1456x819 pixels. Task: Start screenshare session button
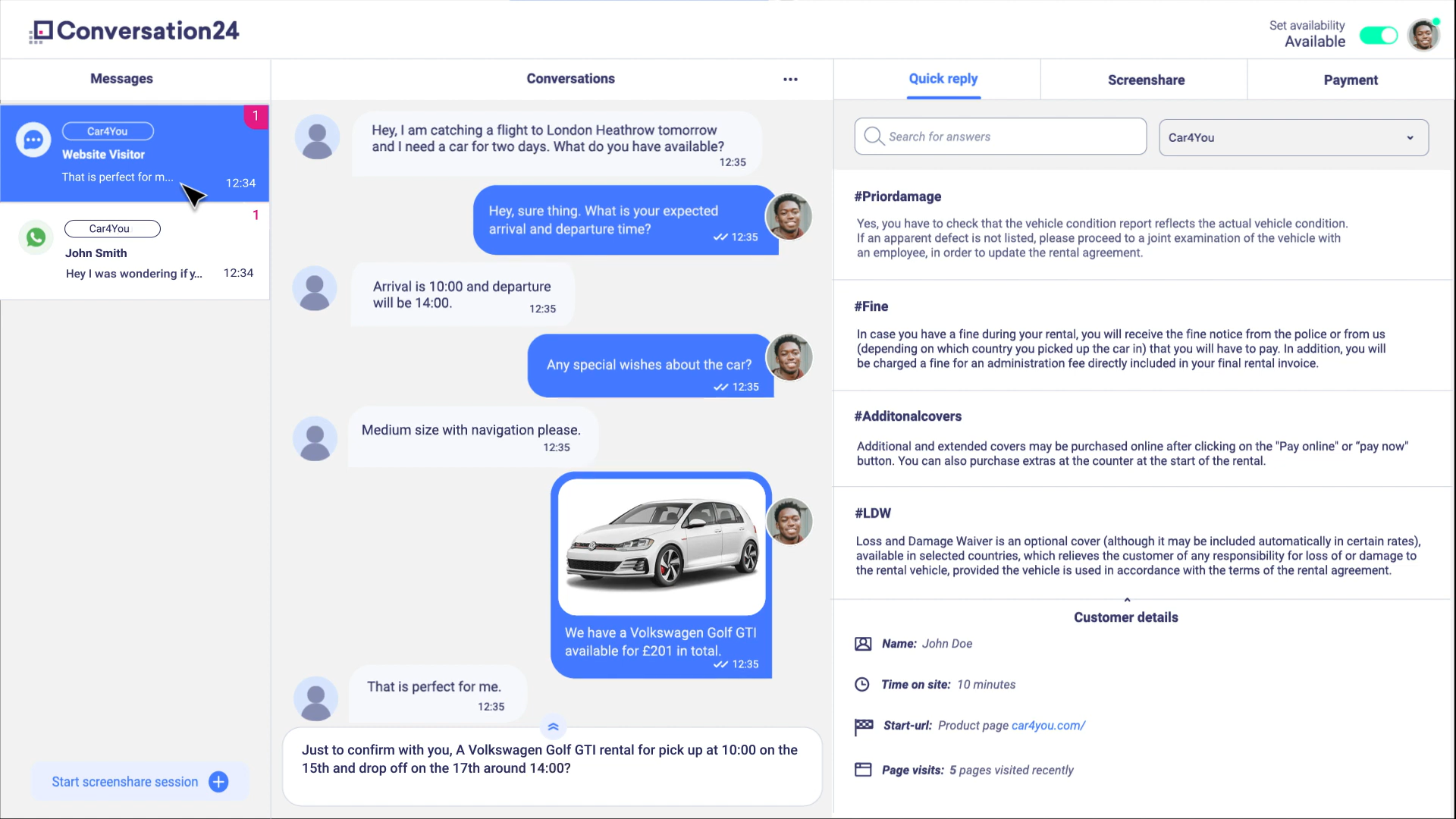[x=125, y=782]
